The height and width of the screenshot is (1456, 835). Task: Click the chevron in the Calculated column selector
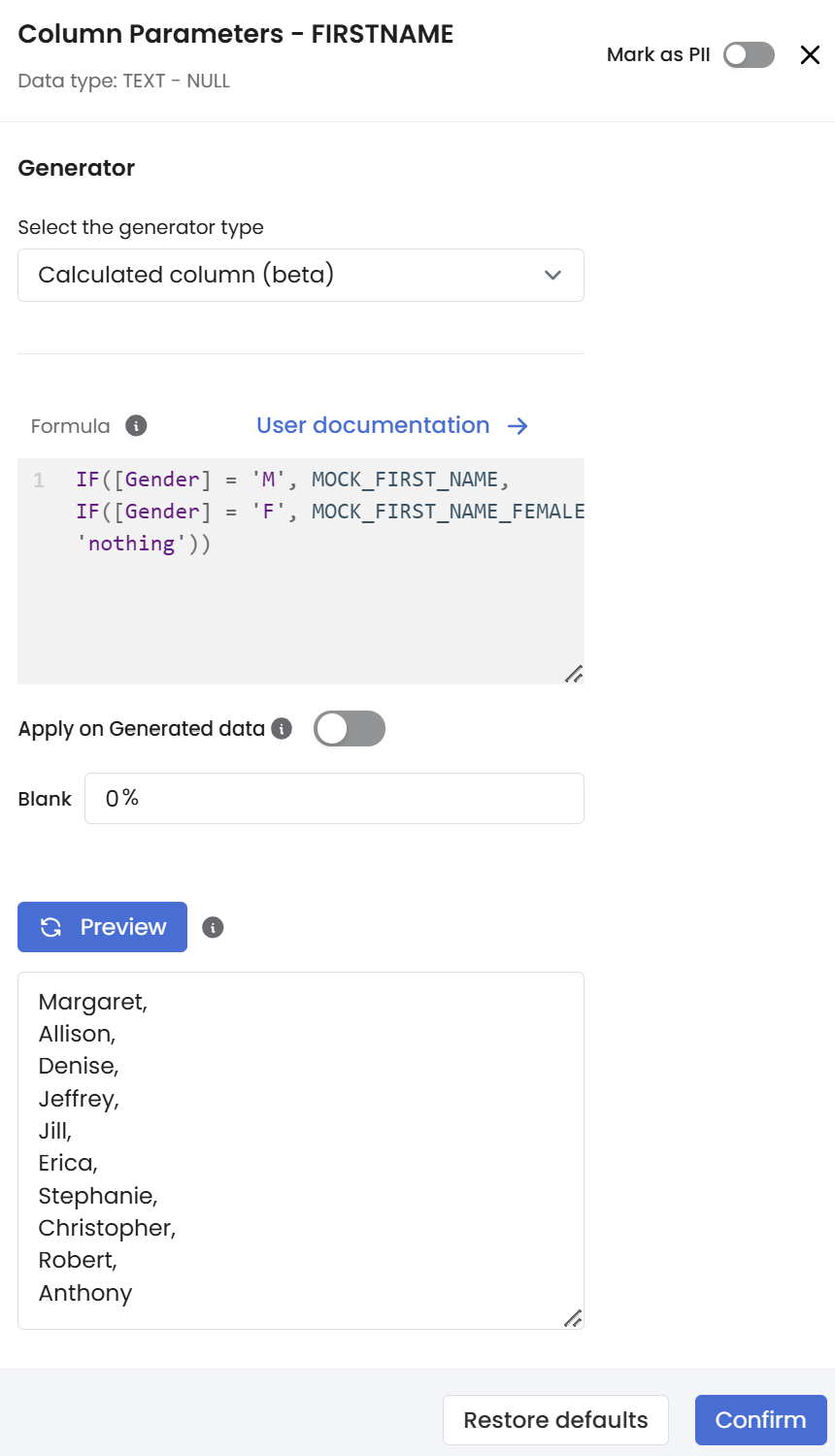point(553,276)
